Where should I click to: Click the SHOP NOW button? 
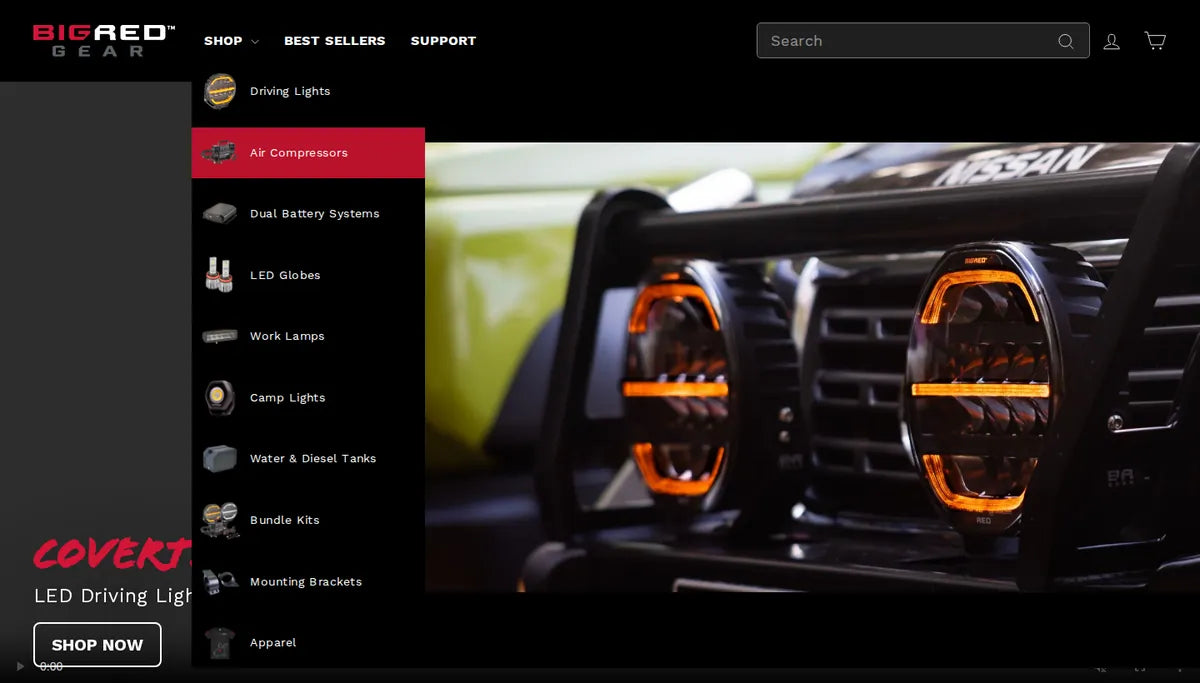pyautogui.click(x=97, y=645)
